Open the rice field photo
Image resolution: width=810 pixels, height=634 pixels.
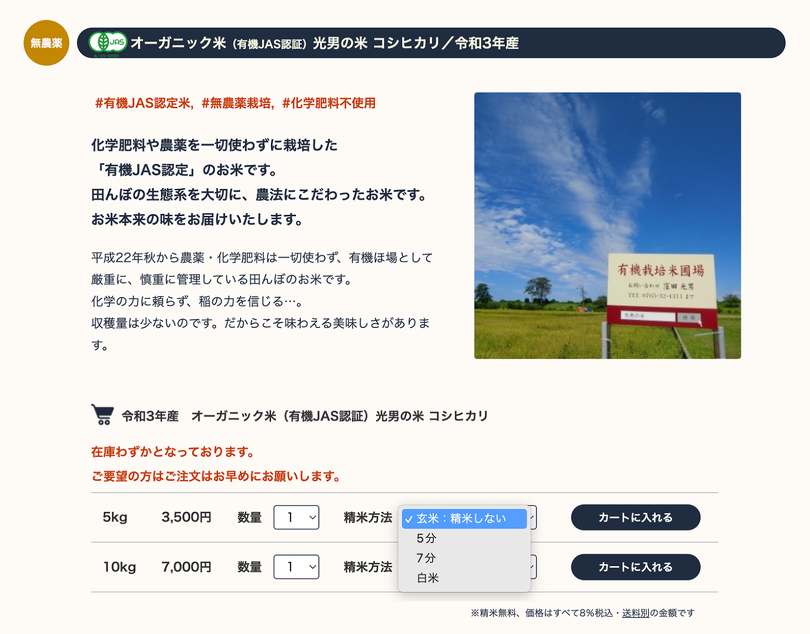607,226
